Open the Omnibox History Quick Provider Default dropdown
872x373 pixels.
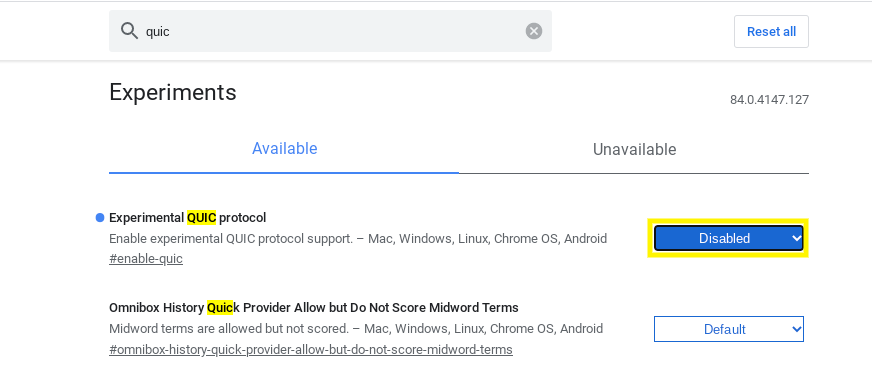[729, 329]
